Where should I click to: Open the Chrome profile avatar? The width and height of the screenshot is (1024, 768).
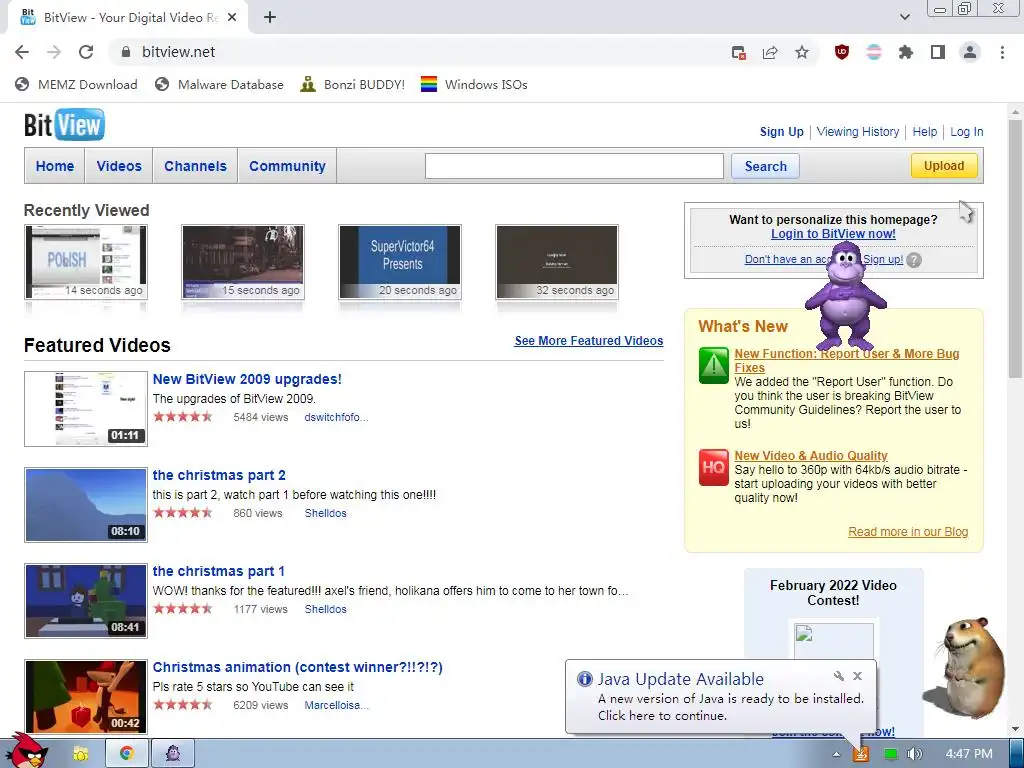coord(970,52)
